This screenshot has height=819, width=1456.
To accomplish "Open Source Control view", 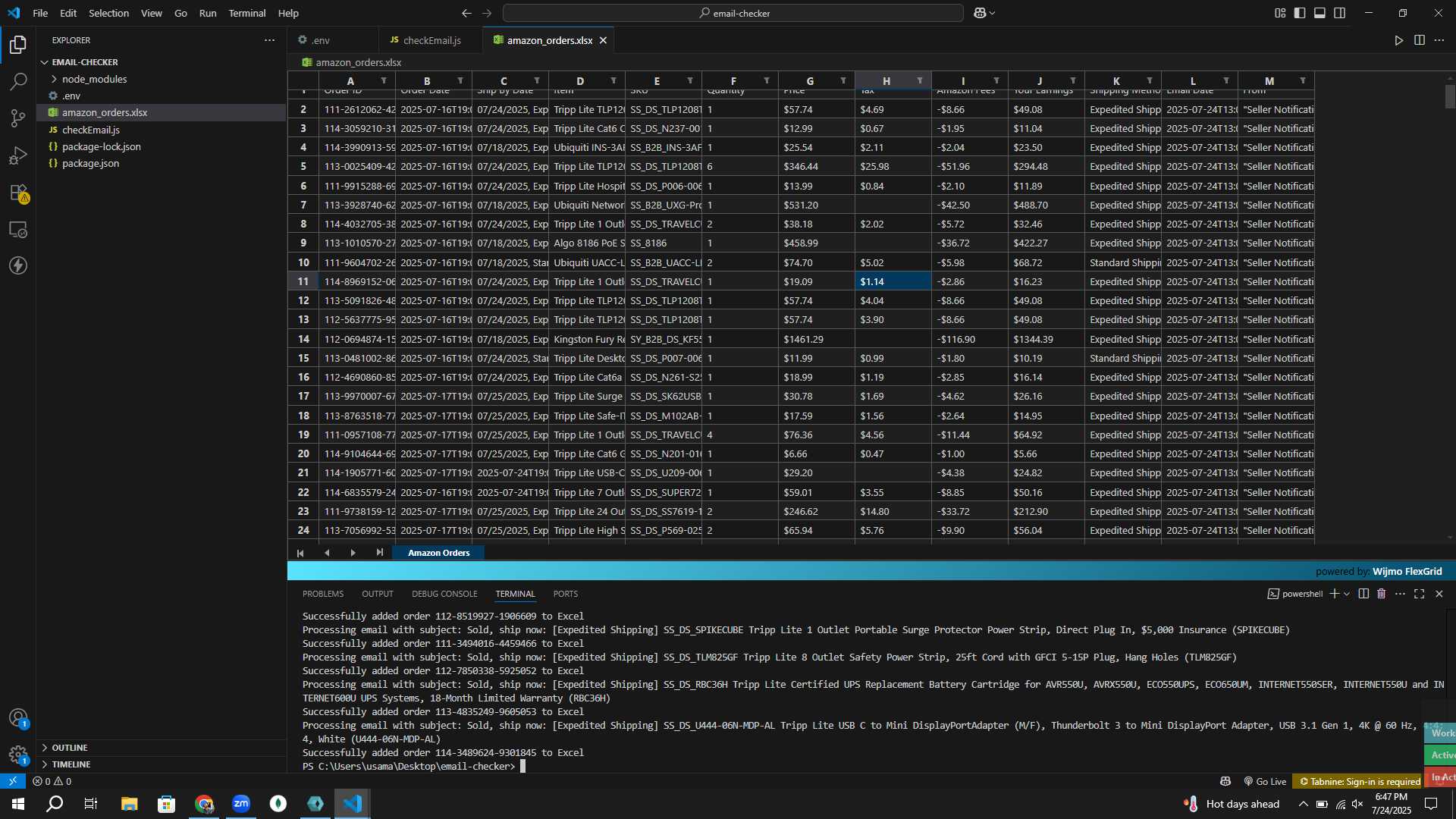I will coord(18,118).
